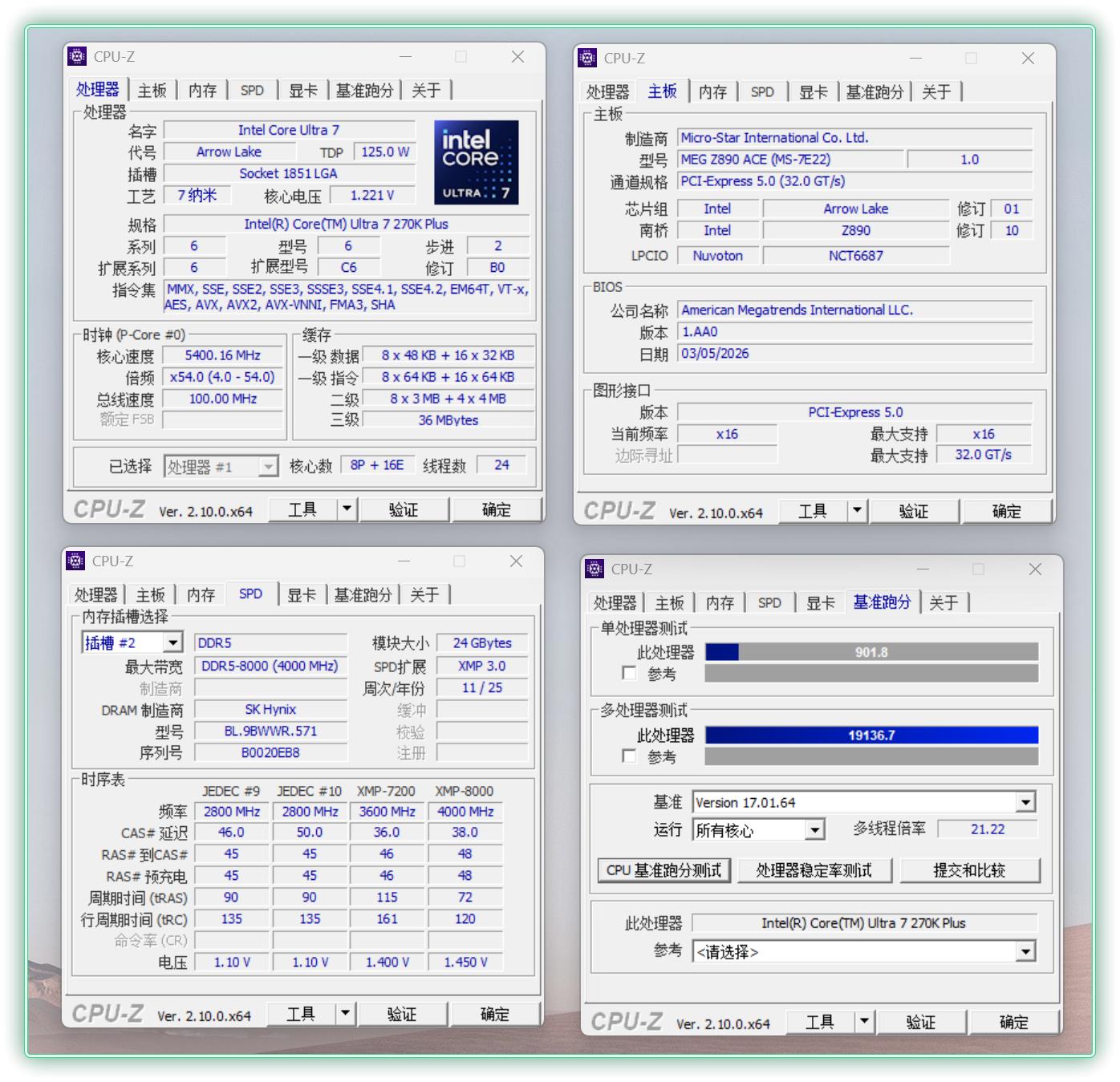
Task: Click the CPU-Z app icon in processor window title bar
Action: [x=77, y=56]
